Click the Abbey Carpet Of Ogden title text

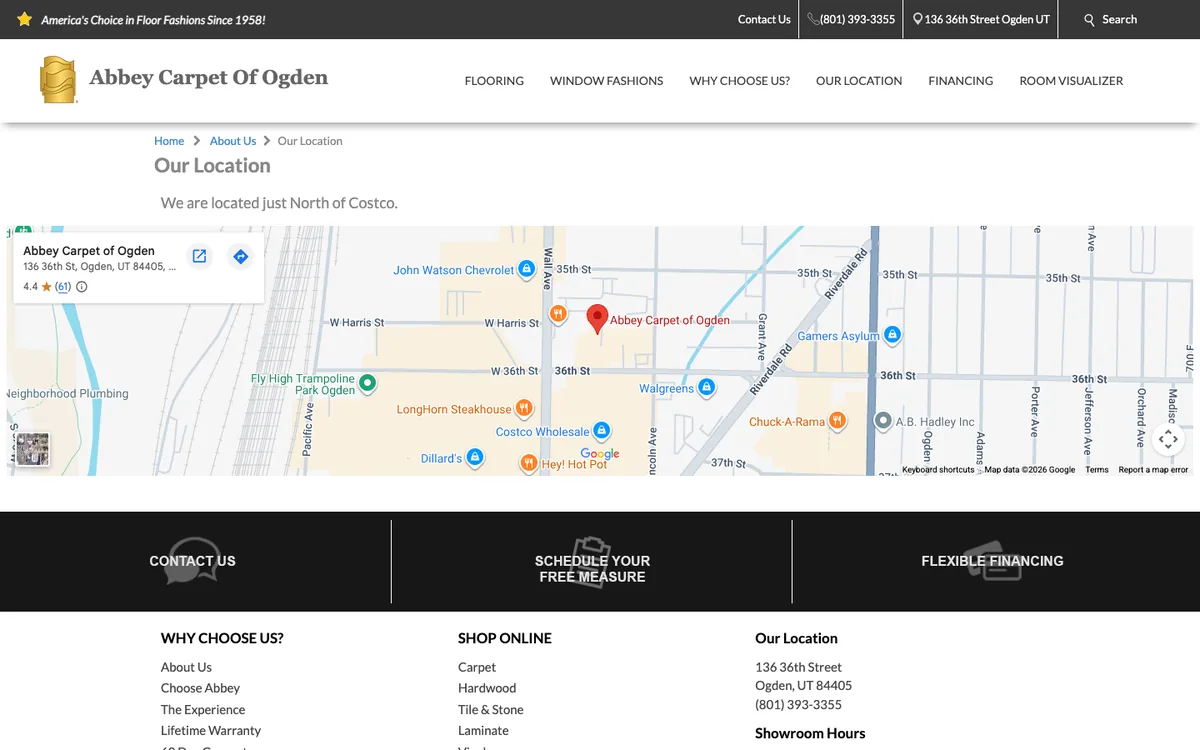pos(208,78)
